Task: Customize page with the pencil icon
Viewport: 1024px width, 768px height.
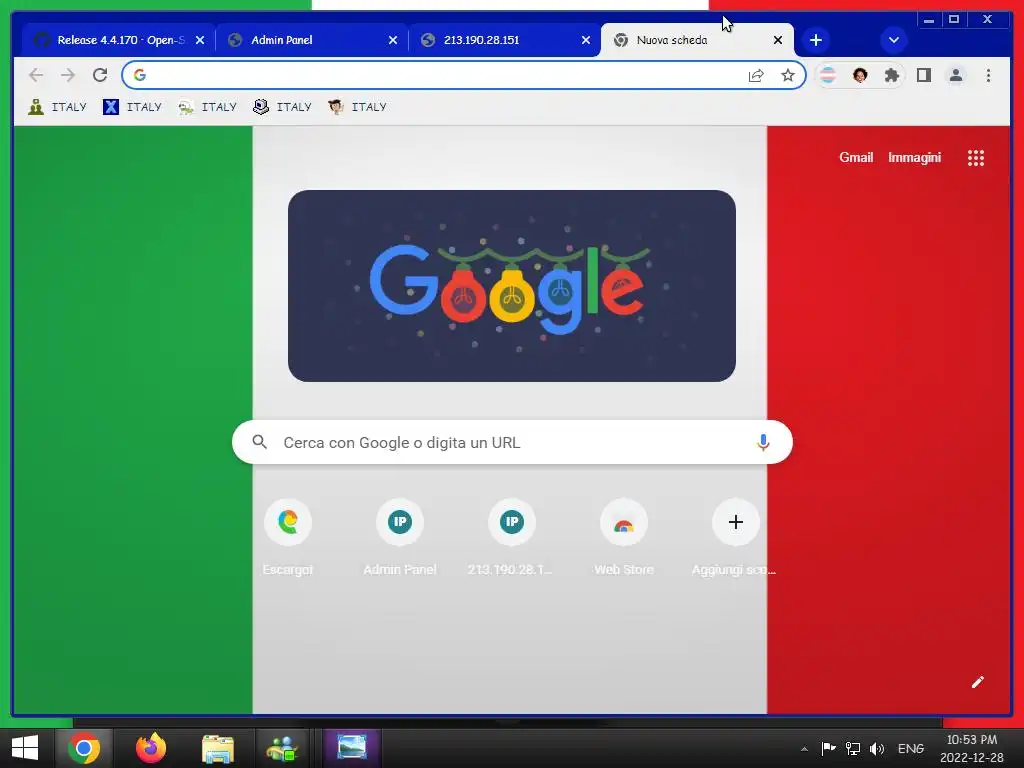Action: [x=978, y=682]
